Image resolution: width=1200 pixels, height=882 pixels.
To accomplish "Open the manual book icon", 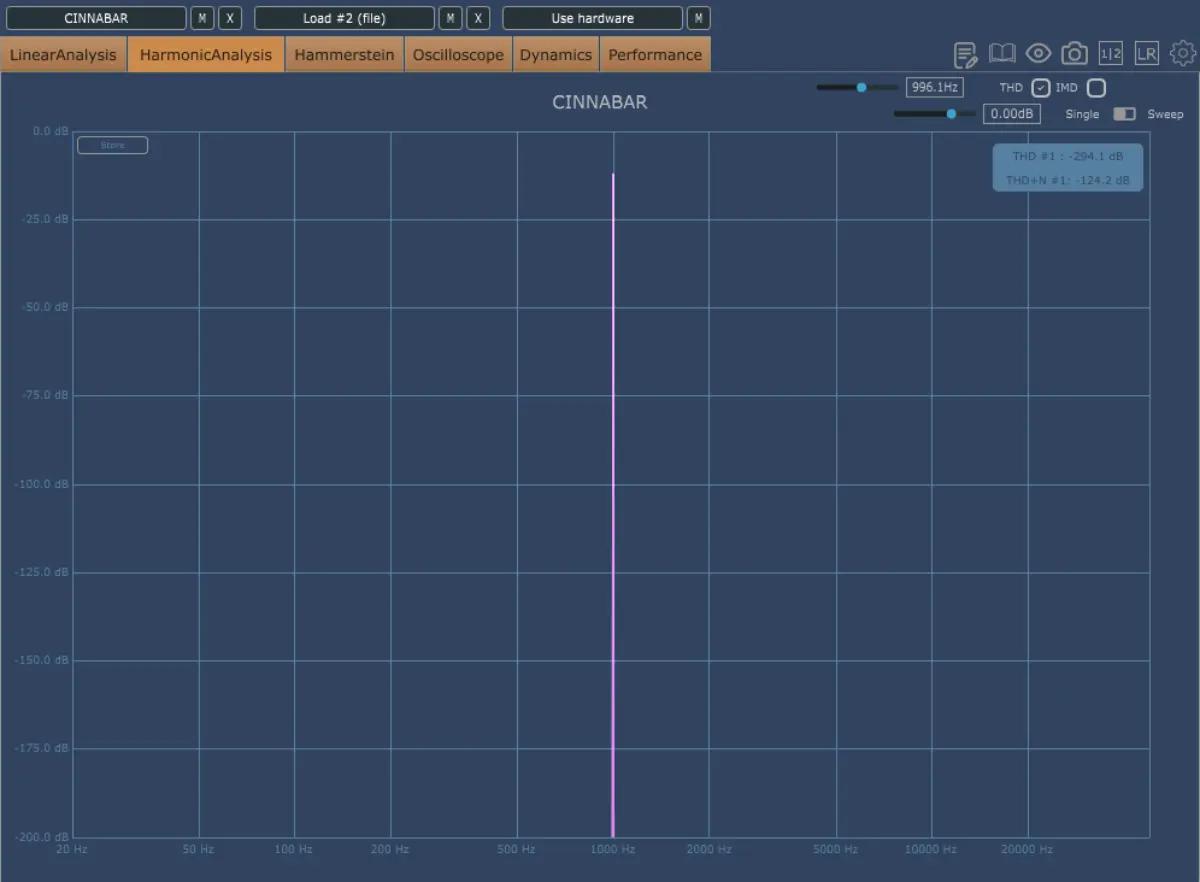I will tap(1002, 54).
